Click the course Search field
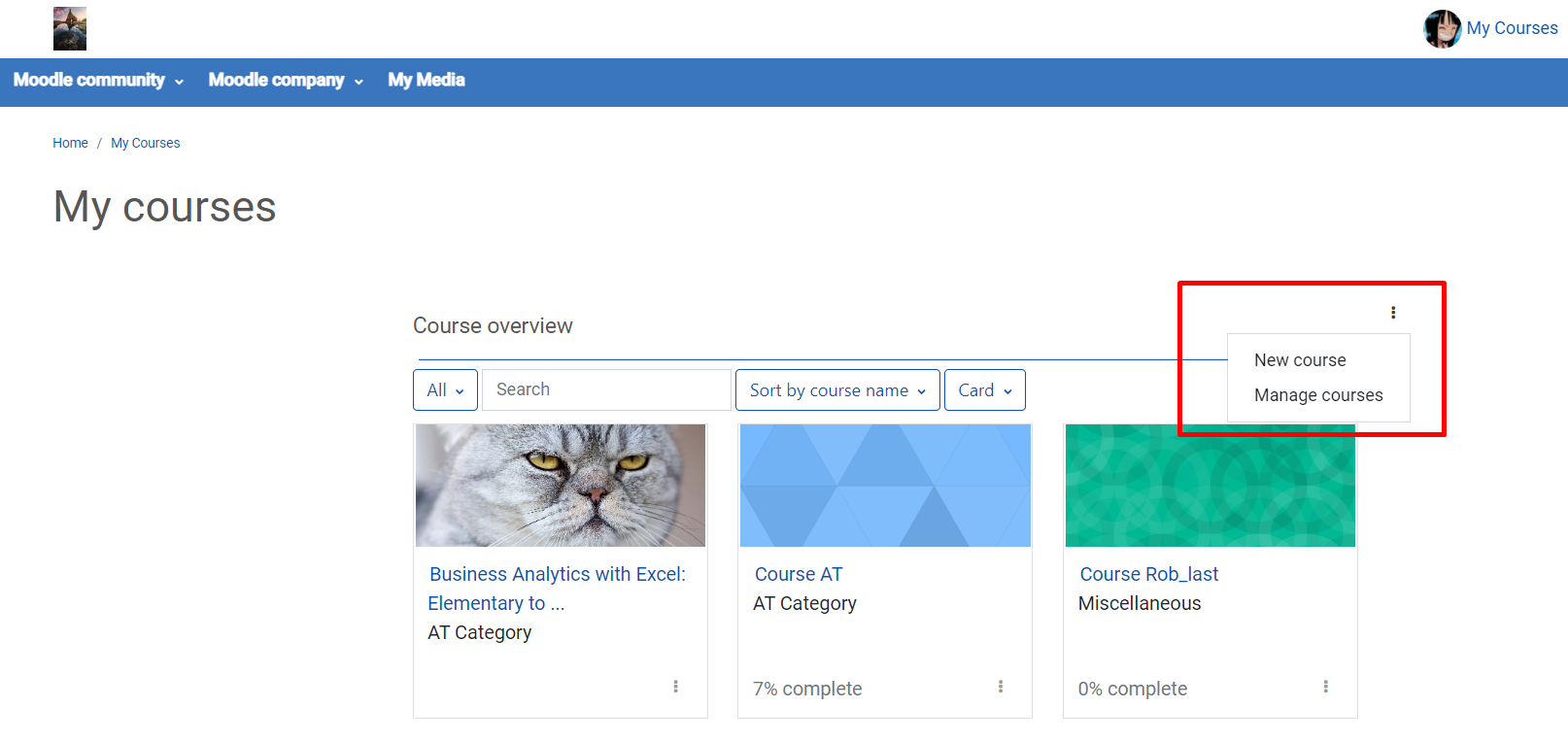This screenshot has width=1568, height=742. (x=606, y=389)
